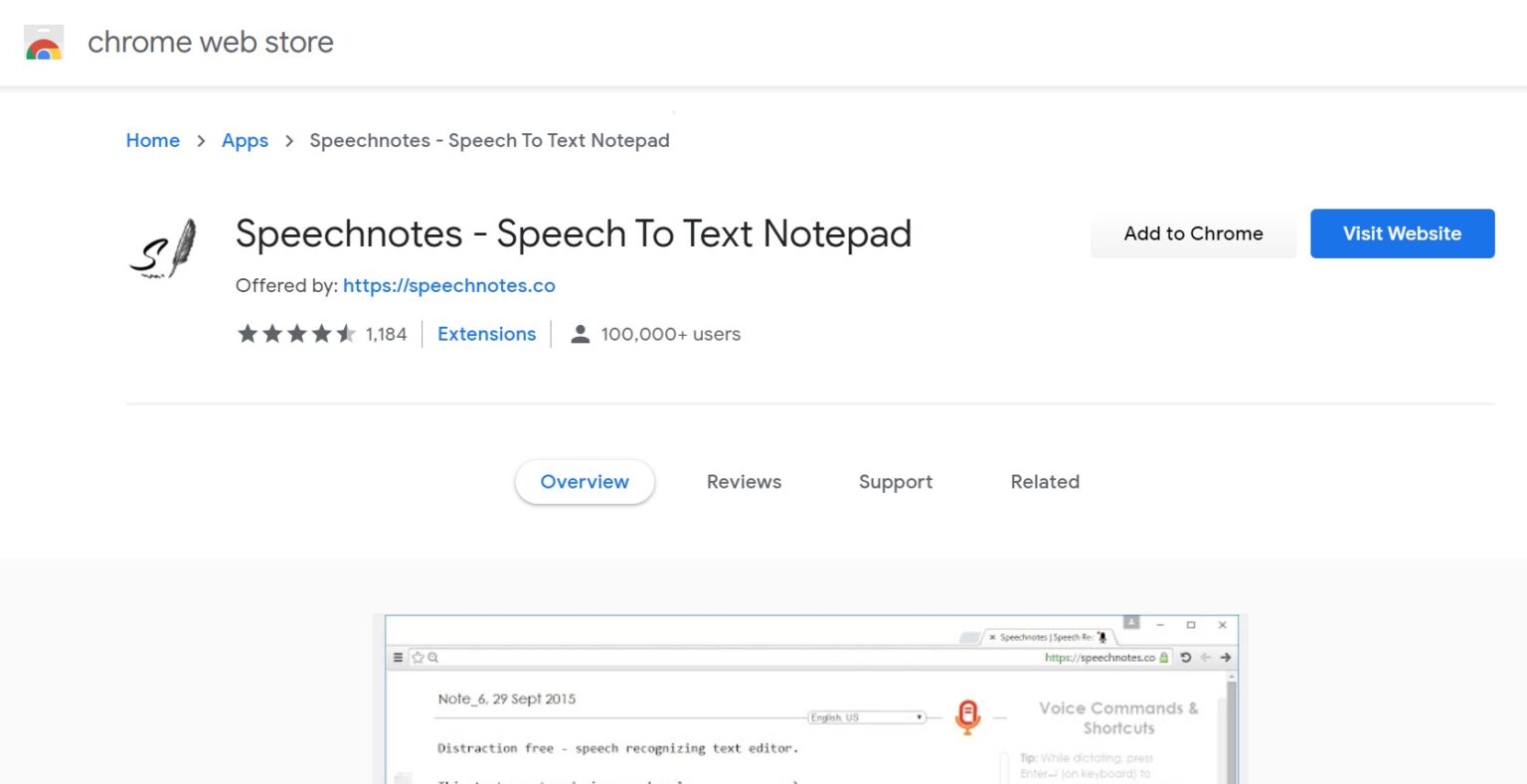
Task: Go to the Home breadcrumb link
Action: (x=153, y=140)
